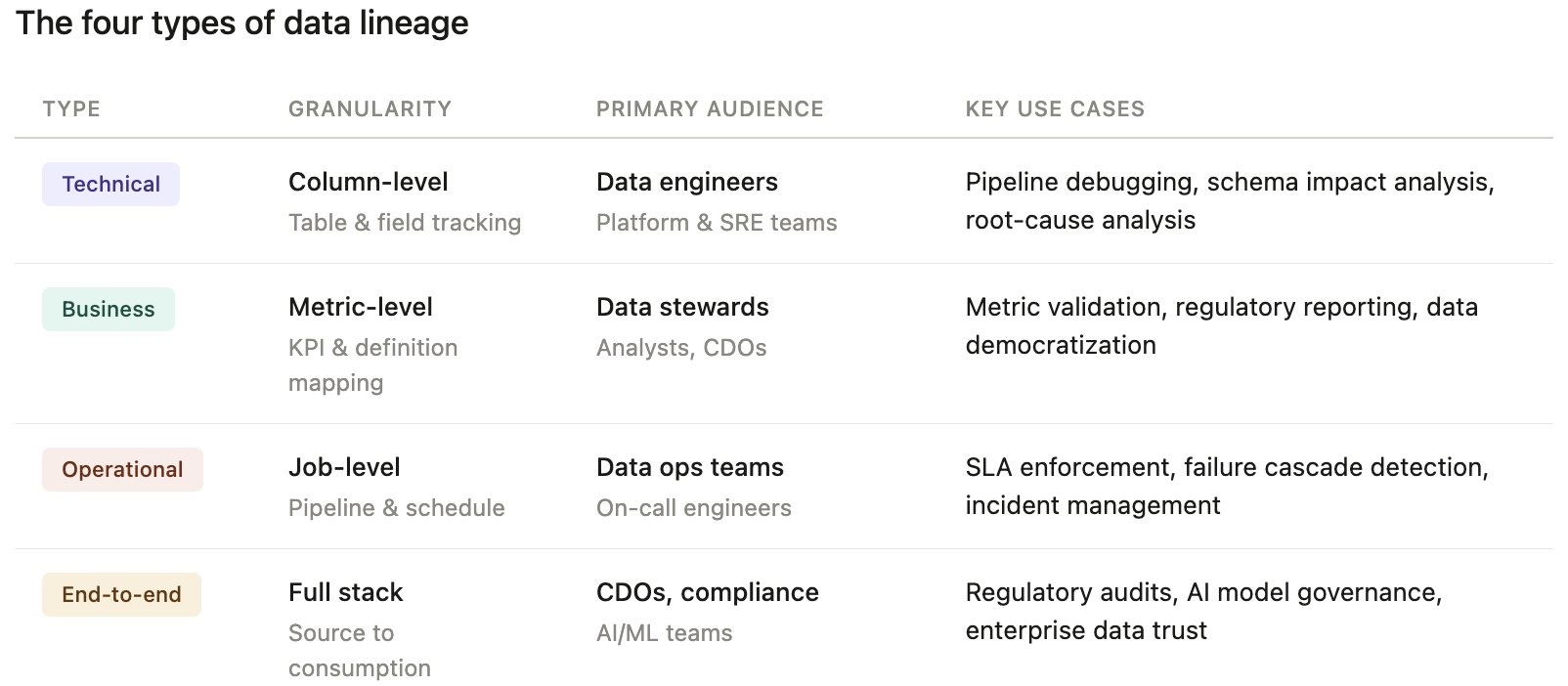1568x686 pixels.
Task: Click the Column-level granularity cell
Action: tap(368, 182)
